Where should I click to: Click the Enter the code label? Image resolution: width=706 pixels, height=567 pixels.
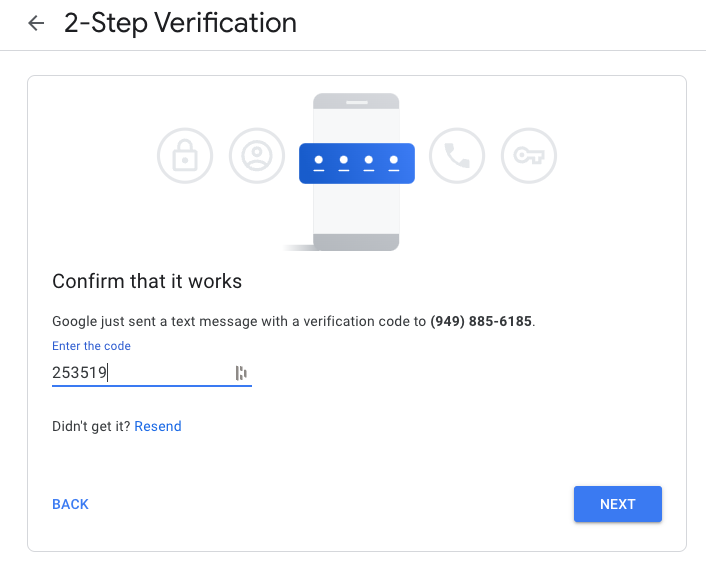coord(91,346)
